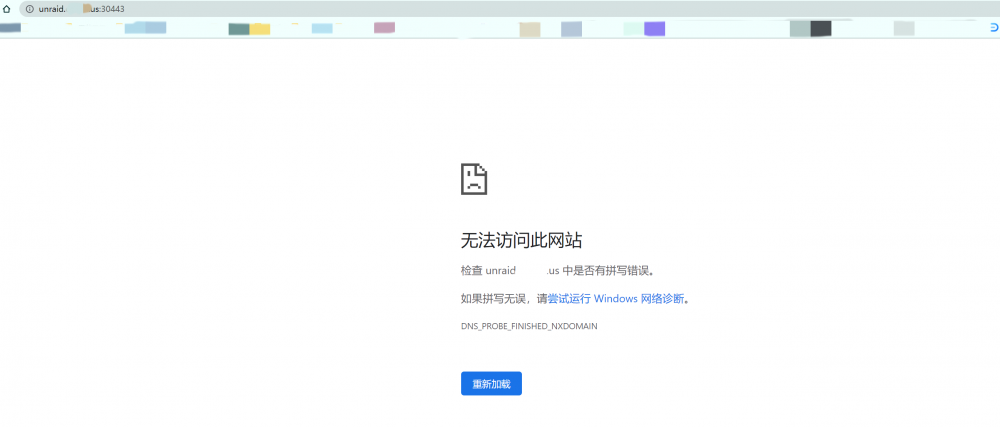Click the blue 重新加载 reload button
The height and width of the screenshot is (427, 1000).
click(x=491, y=384)
